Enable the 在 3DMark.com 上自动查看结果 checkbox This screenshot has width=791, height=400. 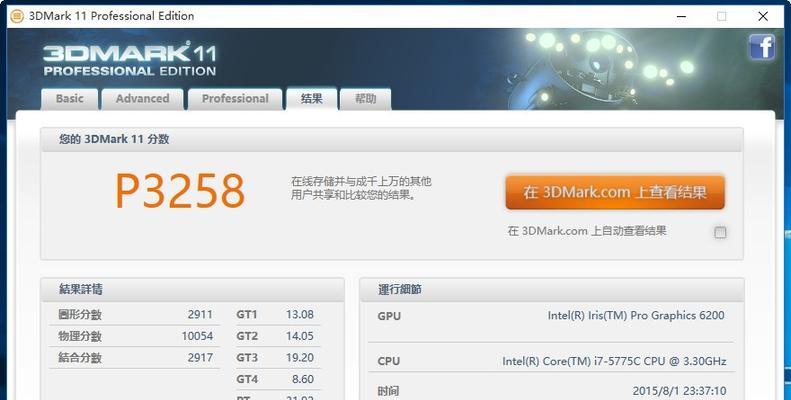(x=720, y=232)
